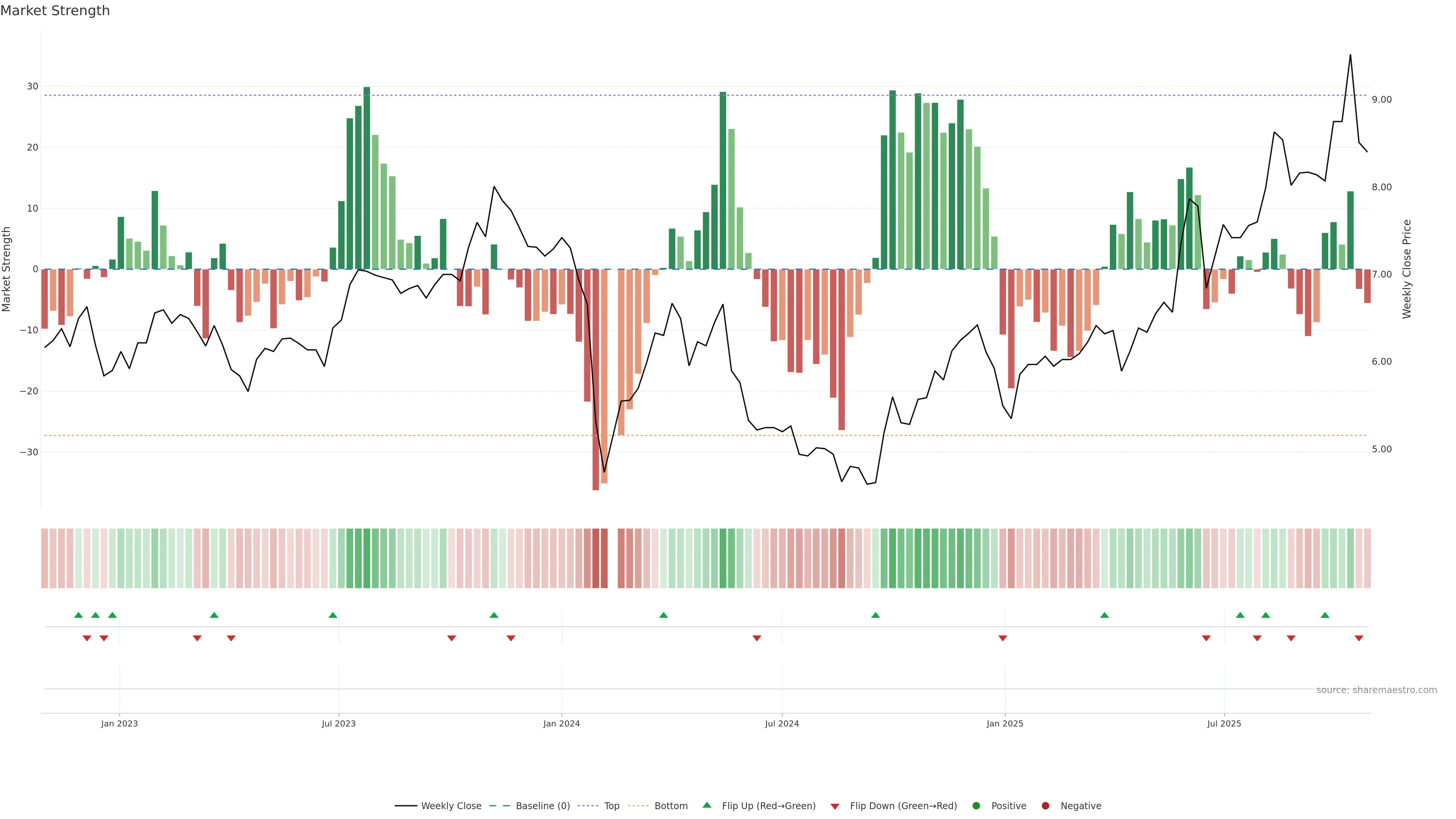Click the Flip Down red triangle legend icon
1456x819 pixels.
point(835,806)
